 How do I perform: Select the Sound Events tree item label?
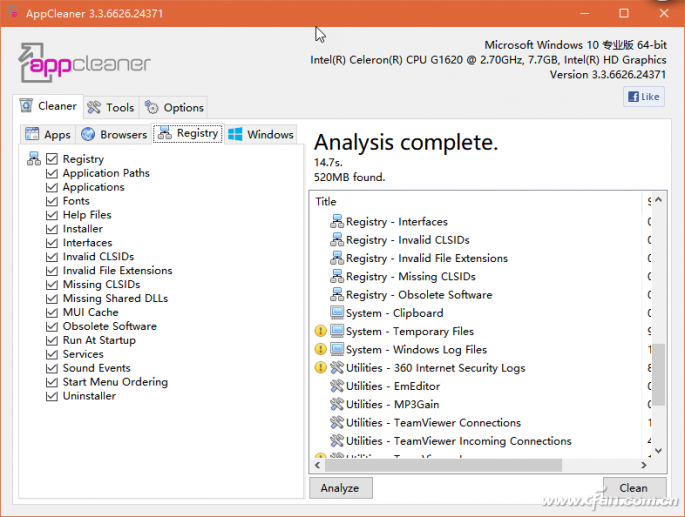(97, 368)
